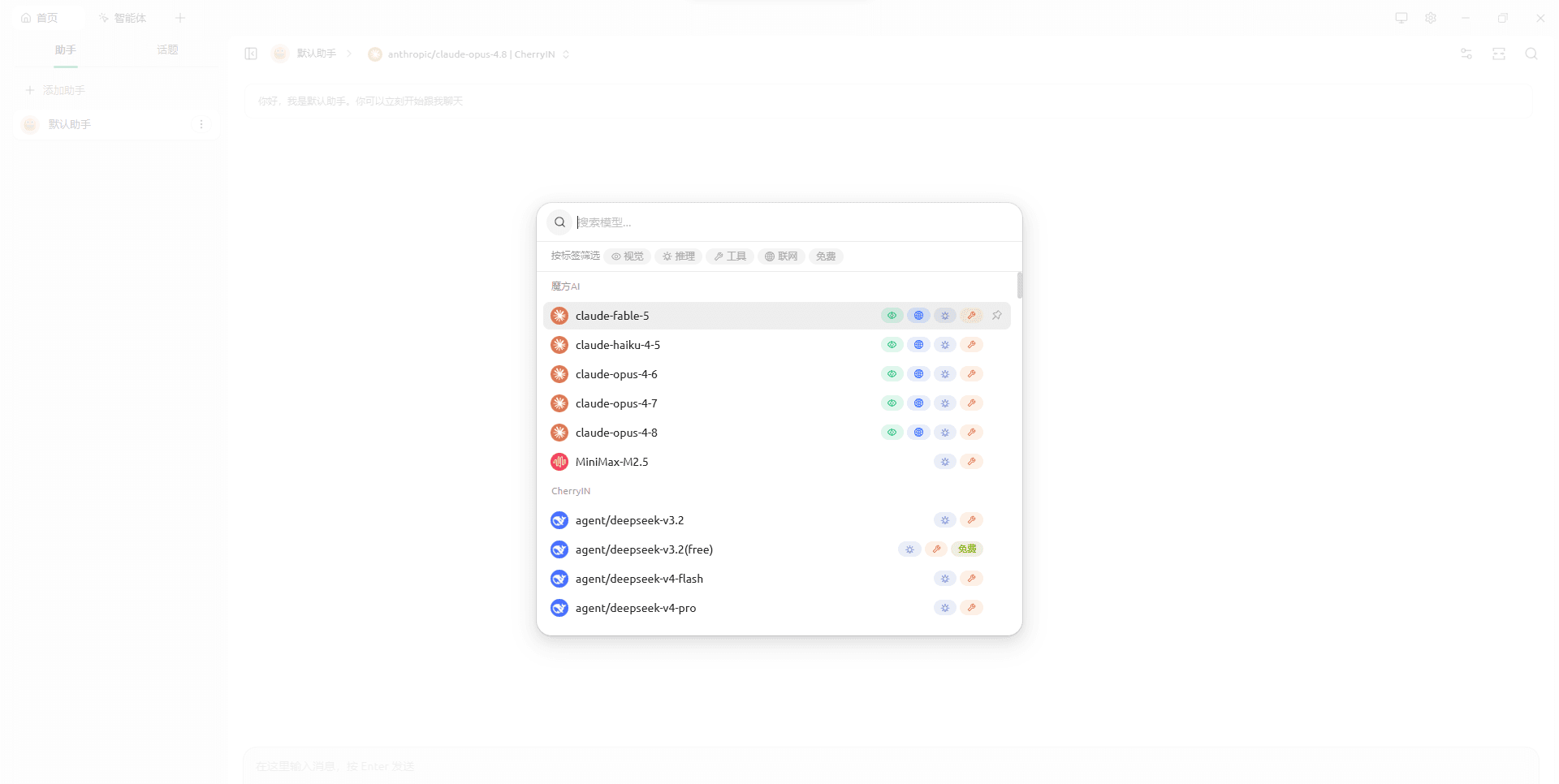The height and width of the screenshot is (784, 1559).
Task: Click the reasoning tag icon on claude-opus-4-8
Action: 945,433
